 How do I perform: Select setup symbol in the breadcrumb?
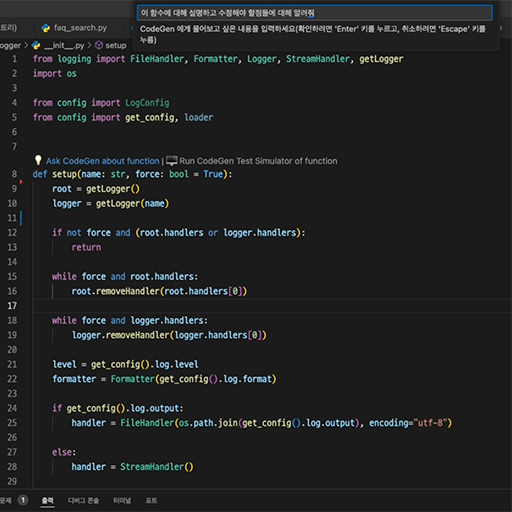coord(116,45)
